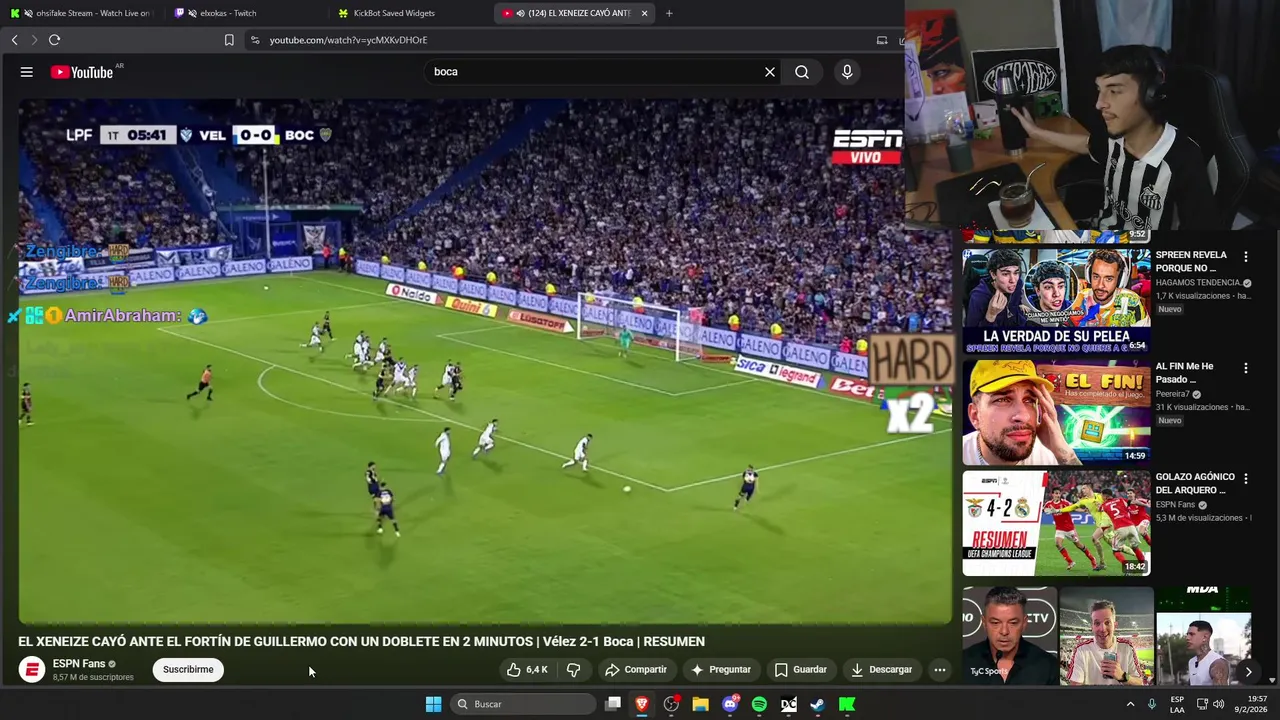
Task: Reload the YouTube page
Action: (54, 40)
